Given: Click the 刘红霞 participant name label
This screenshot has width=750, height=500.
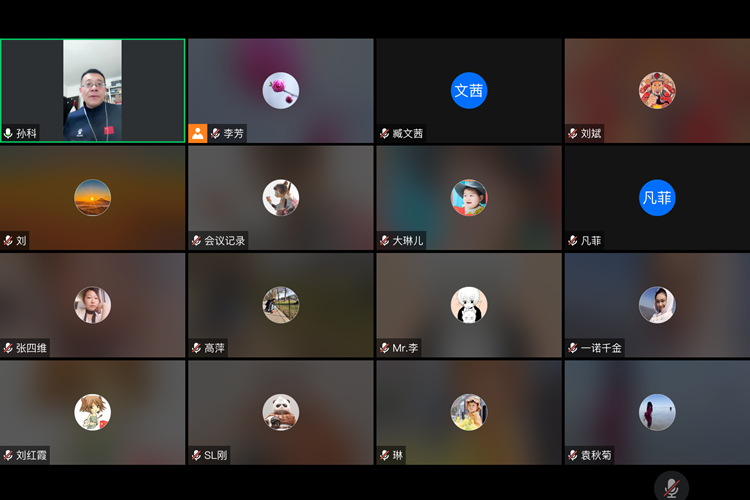Looking at the screenshot, I should pos(31,455).
